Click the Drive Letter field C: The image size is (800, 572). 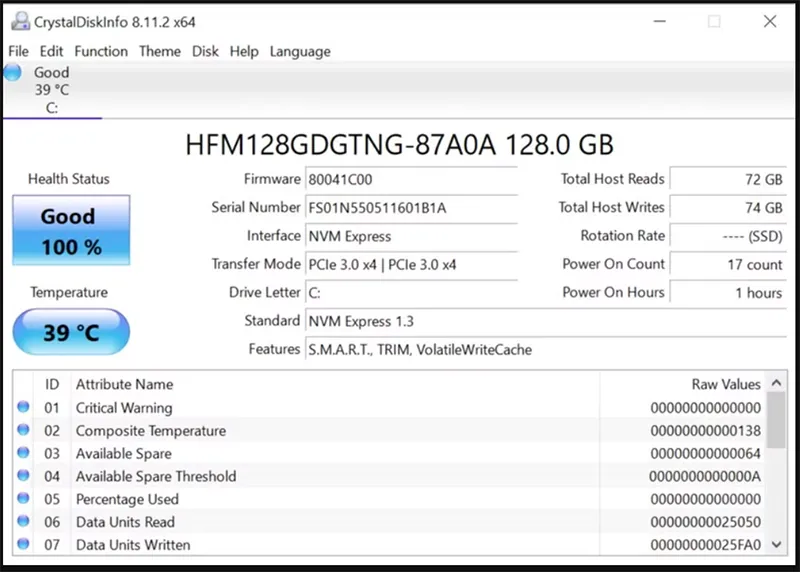(411, 293)
